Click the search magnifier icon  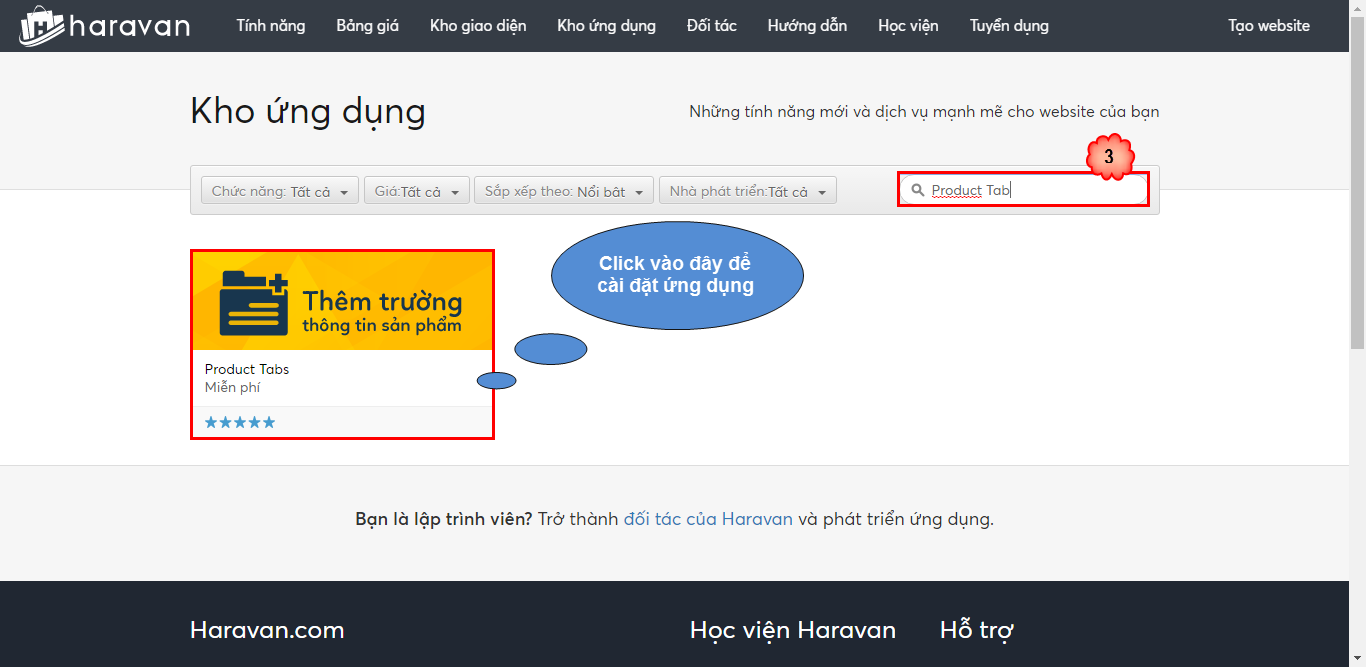tap(918, 190)
